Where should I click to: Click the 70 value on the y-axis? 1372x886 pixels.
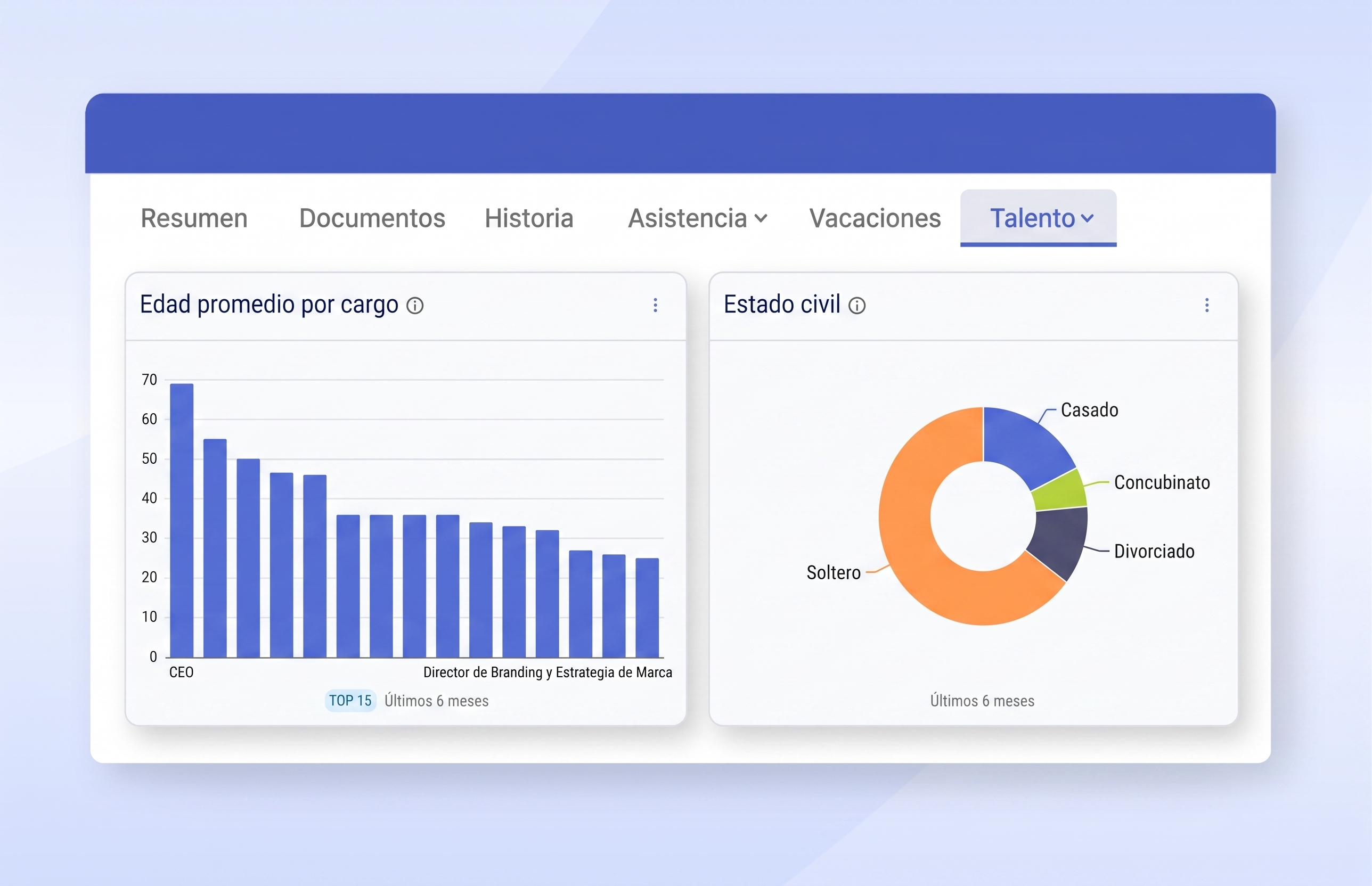pos(149,380)
